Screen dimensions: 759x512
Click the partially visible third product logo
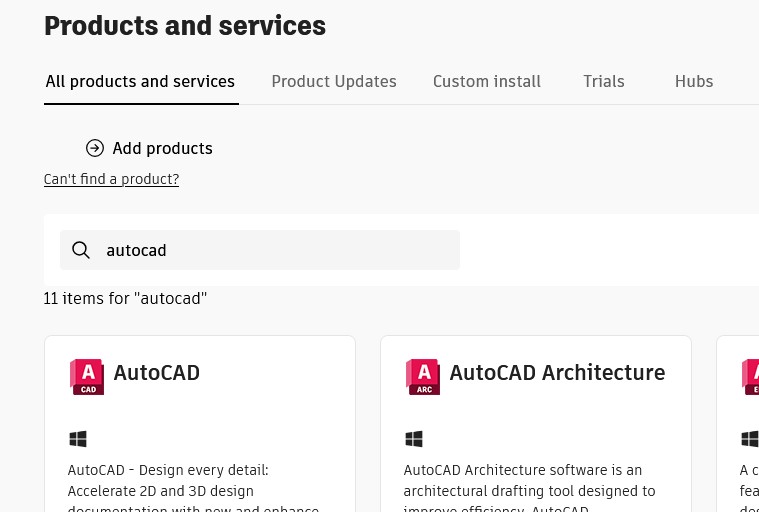[x=750, y=377]
